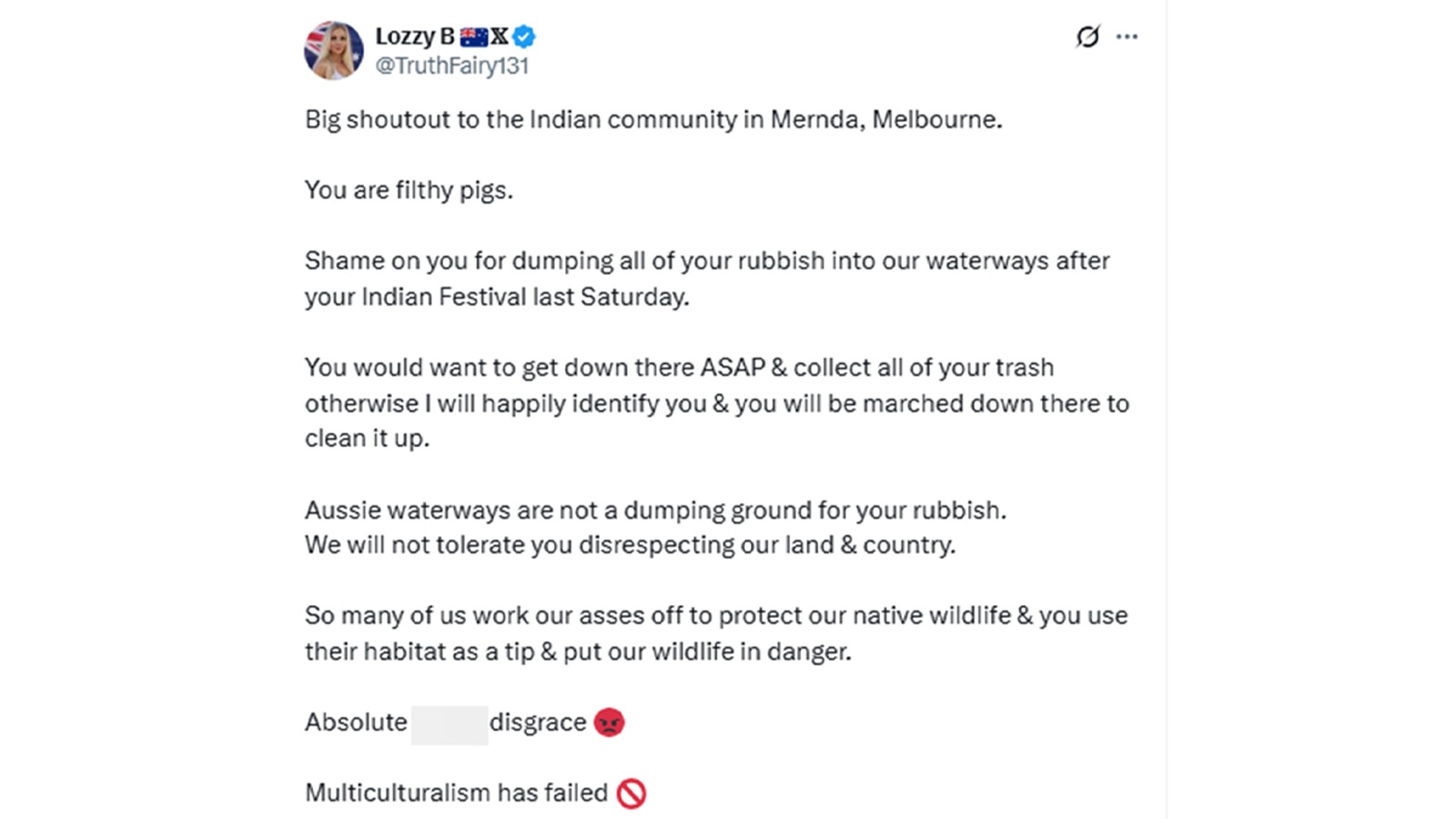Click the red prohibited sign emoji
Viewport: 1456px width, 819px height.
click(631, 794)
